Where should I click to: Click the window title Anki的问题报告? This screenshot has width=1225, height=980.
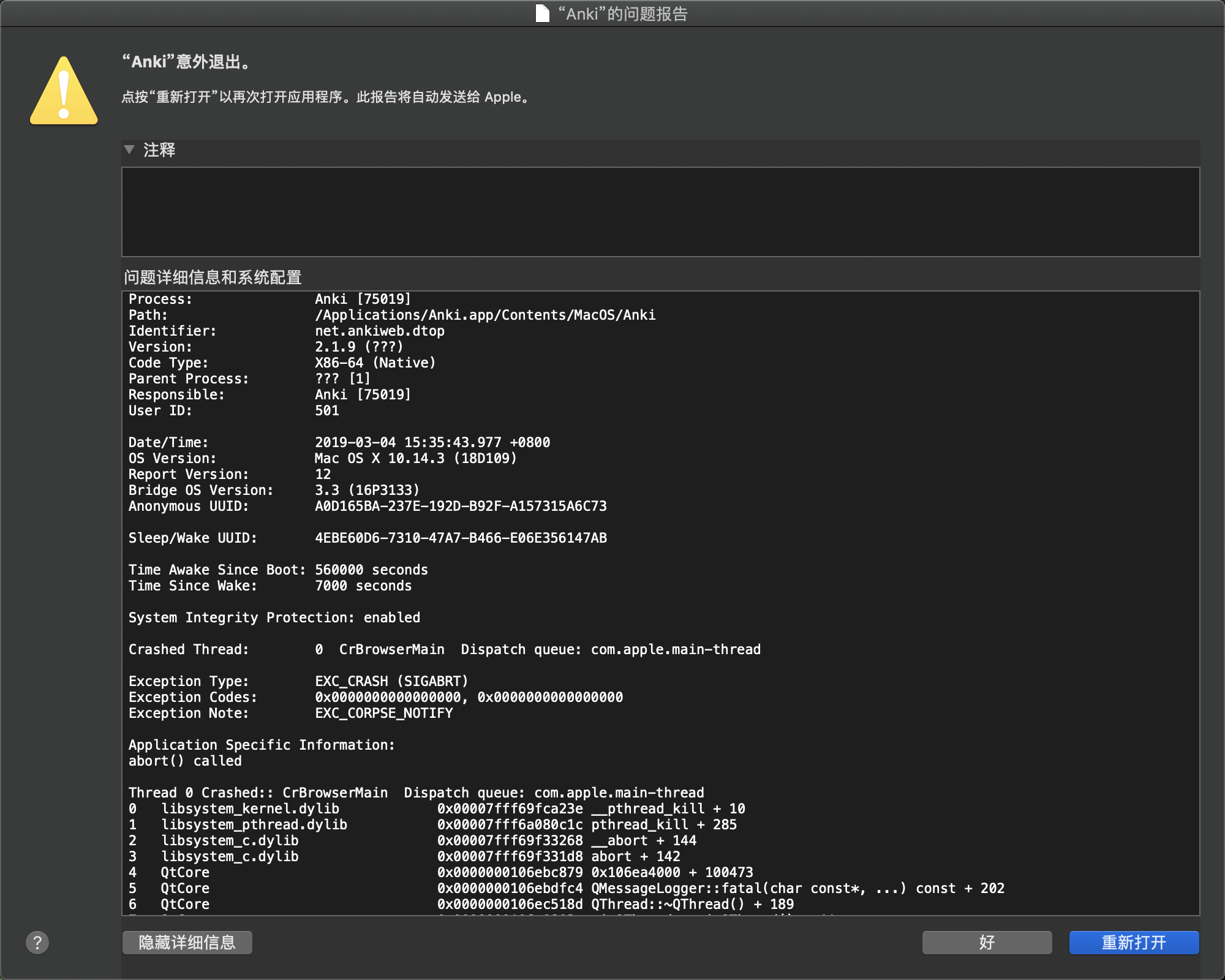(x=625, y=13)
